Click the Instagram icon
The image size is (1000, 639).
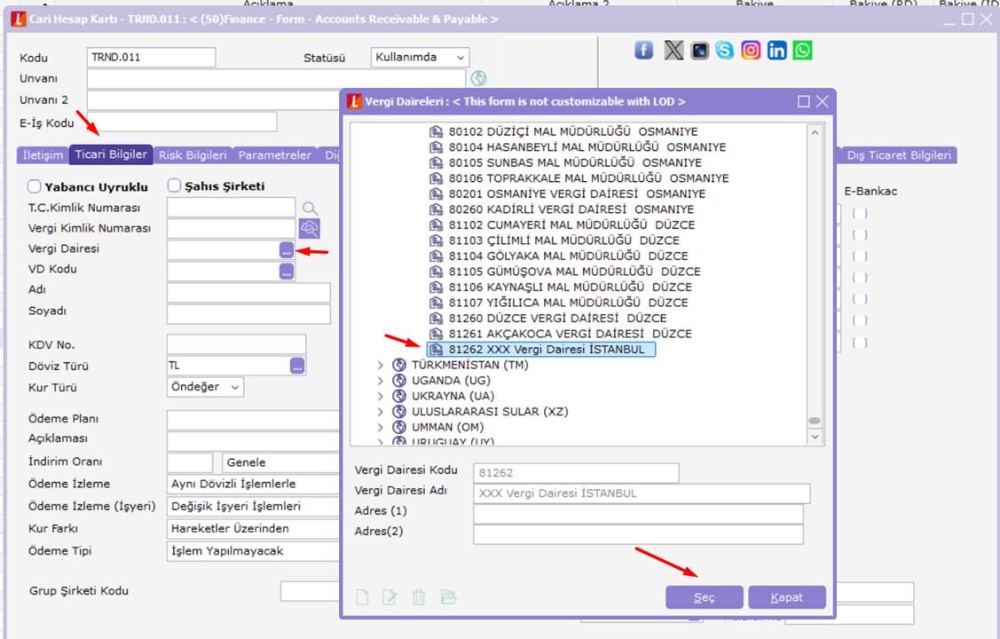751,50
